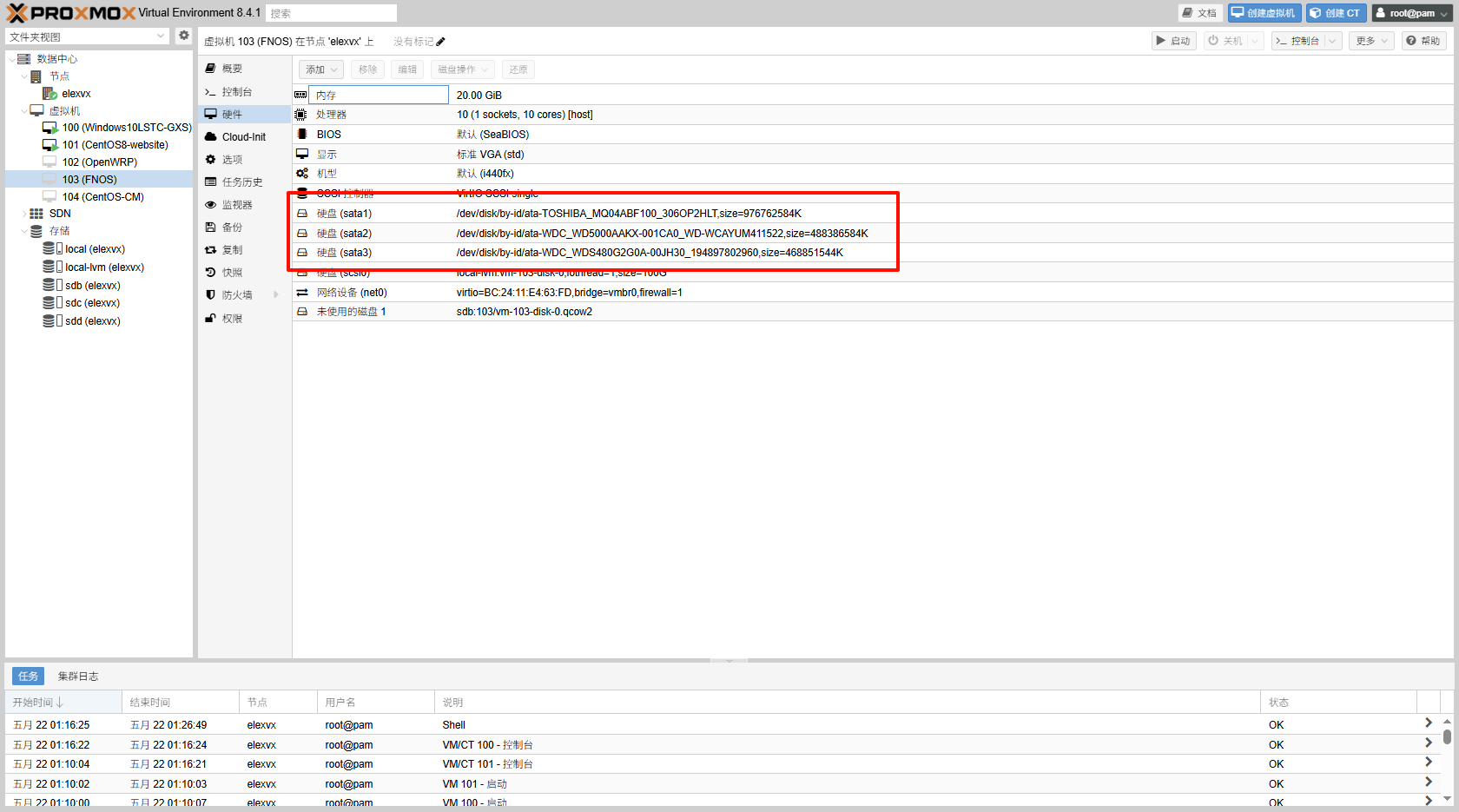Collapse the 虚拟机 tree folder
This screenshot has width=1459, height=812.
[x=24, y=111]
